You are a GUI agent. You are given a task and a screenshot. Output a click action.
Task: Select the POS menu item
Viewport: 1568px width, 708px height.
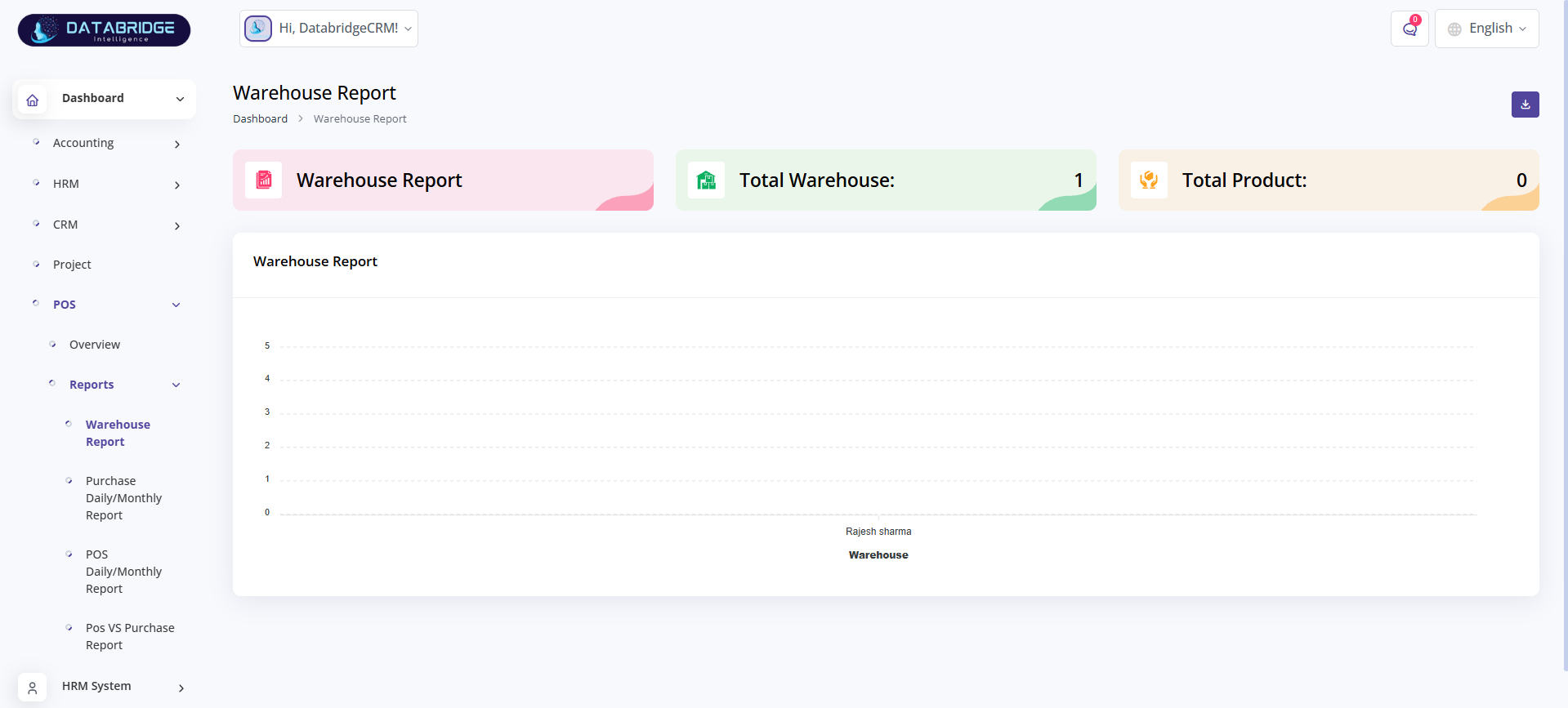pyautogui.click(x=65, y=305)
